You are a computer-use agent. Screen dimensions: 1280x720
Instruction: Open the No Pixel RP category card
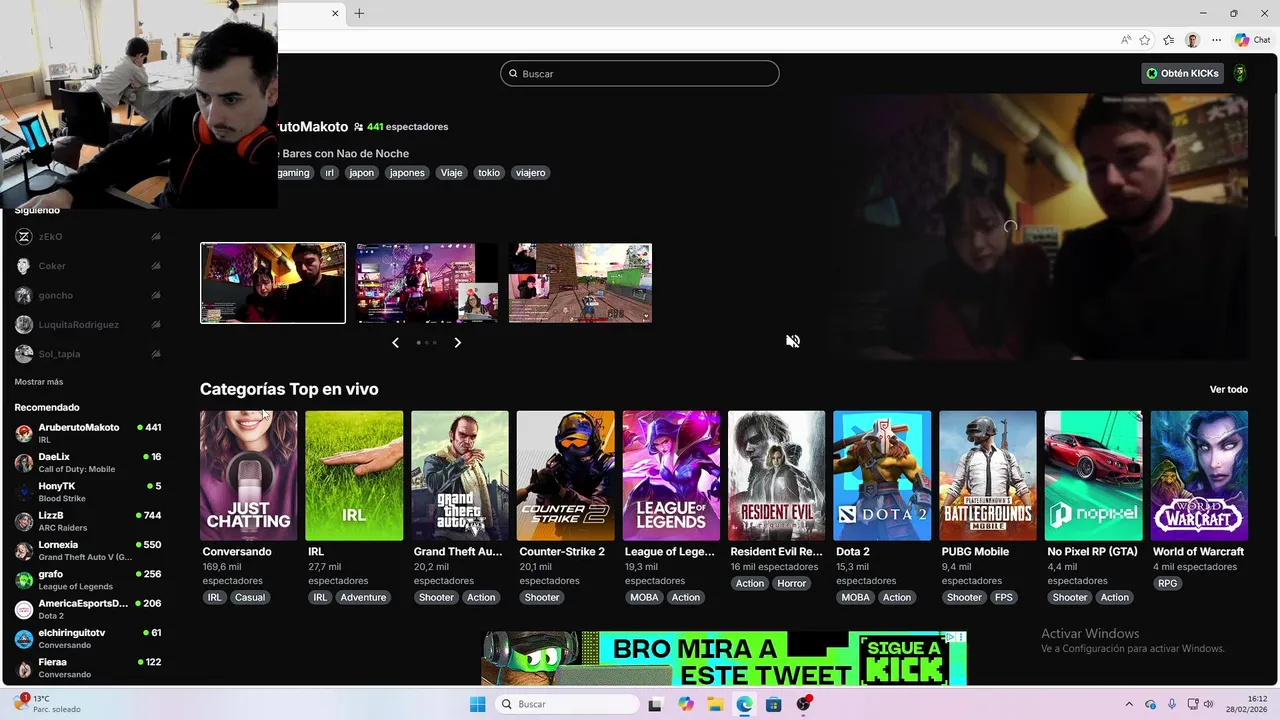coord(1094,476)
